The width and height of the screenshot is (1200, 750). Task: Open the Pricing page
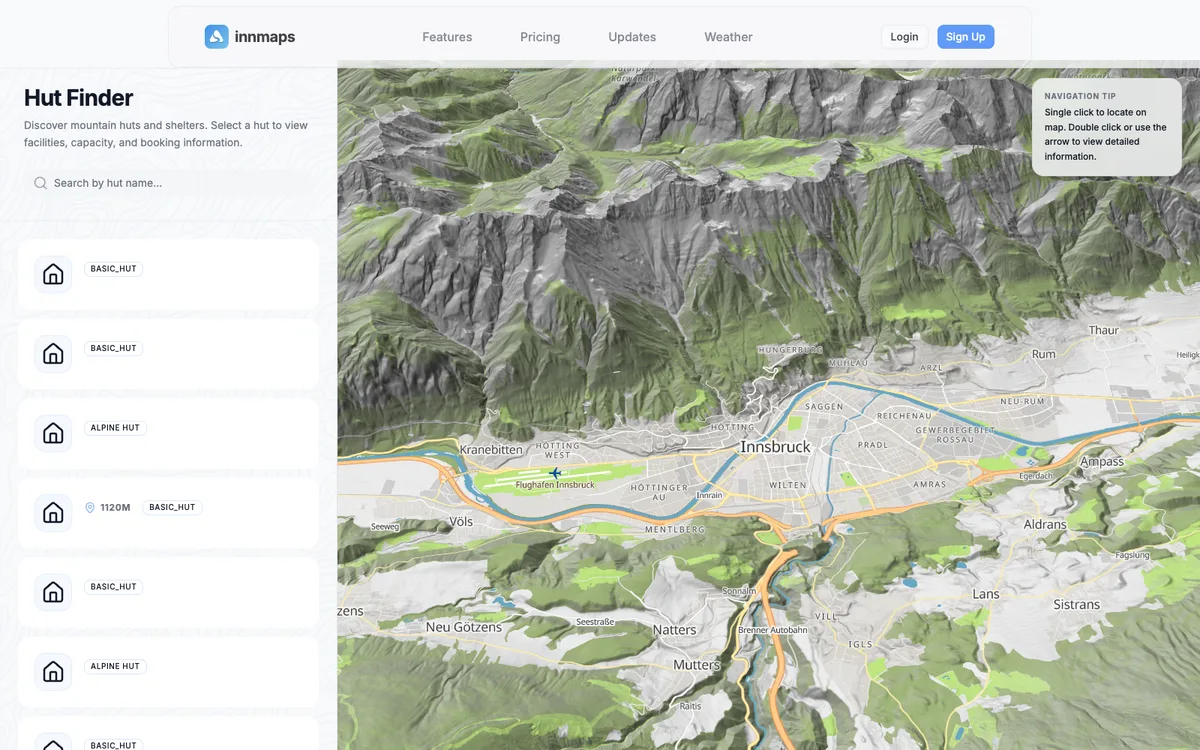540,37
